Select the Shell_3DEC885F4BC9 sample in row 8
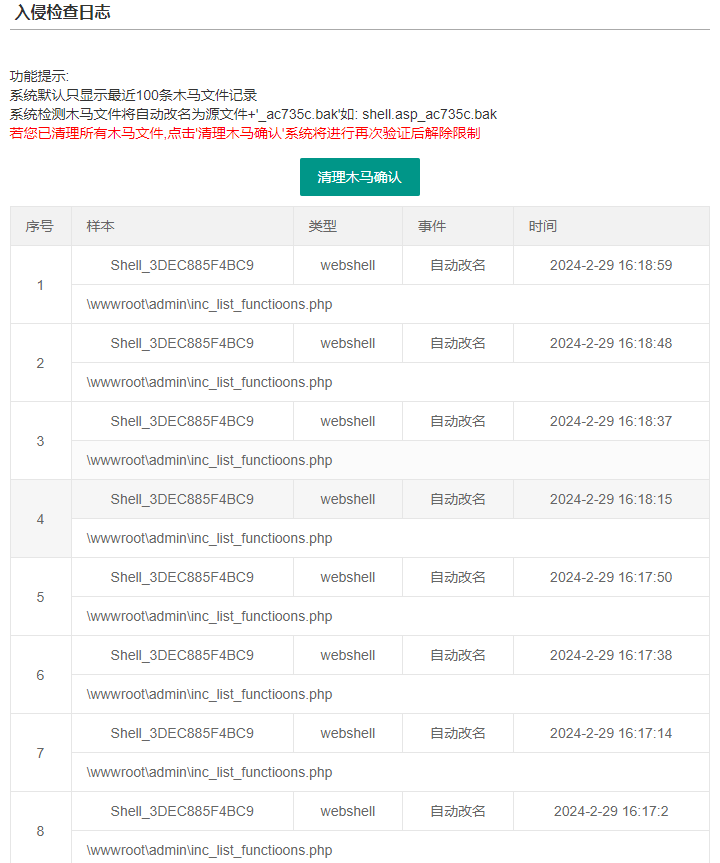Screen dimensions: 720x863 [182, 811]
